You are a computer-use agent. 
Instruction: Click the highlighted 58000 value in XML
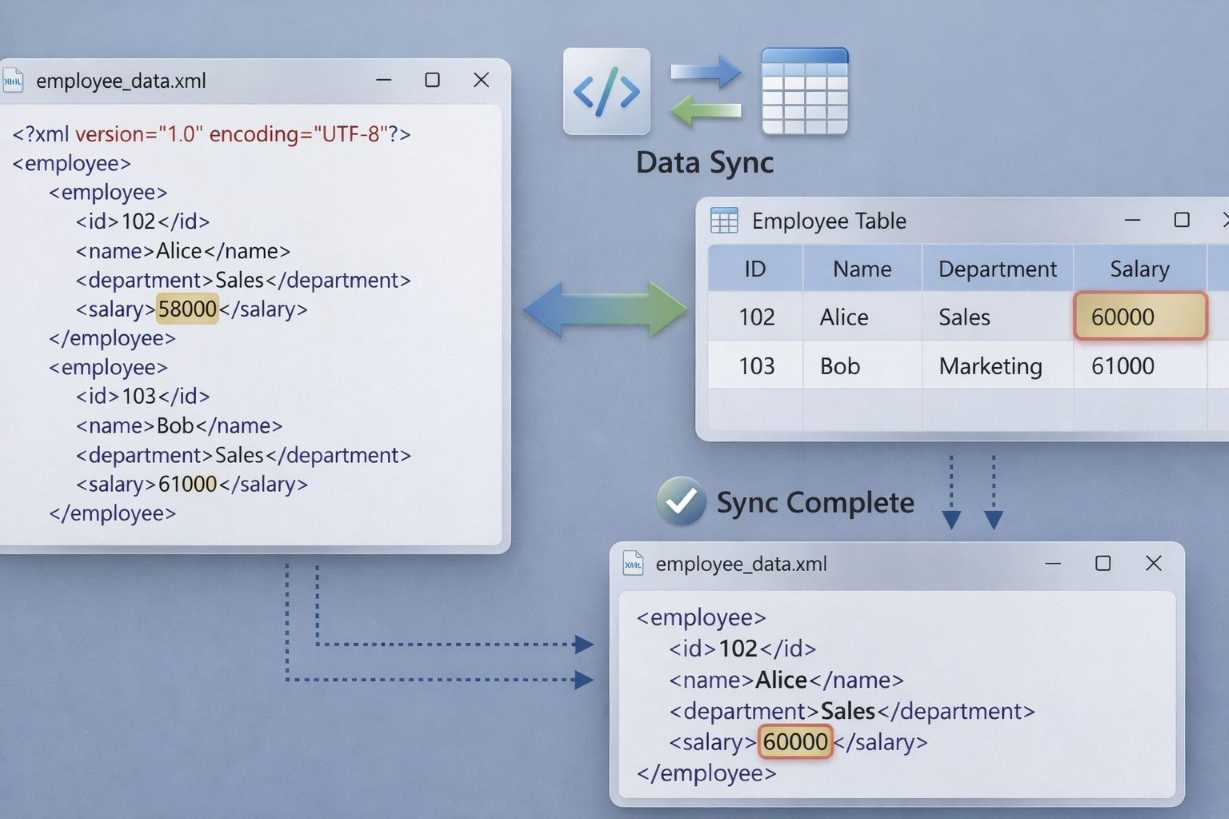coord(187,309)
